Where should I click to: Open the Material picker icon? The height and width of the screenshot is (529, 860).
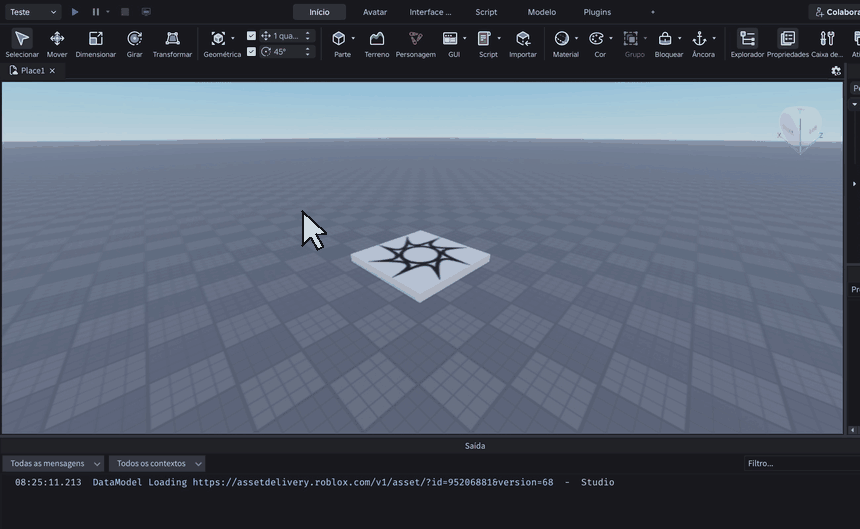pyautogui.click(x=562, y=38)
